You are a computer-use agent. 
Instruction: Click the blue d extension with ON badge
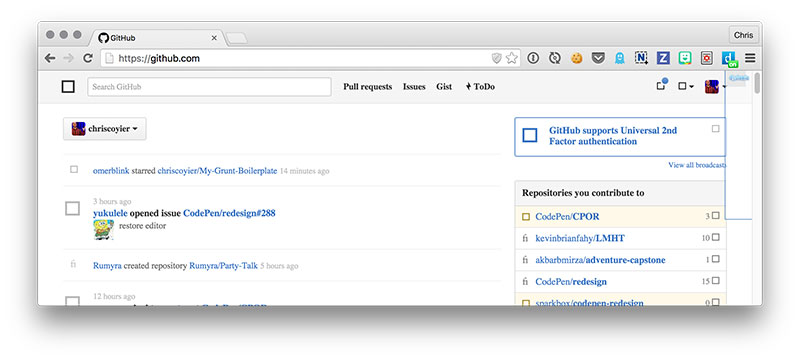coord(730,60)
